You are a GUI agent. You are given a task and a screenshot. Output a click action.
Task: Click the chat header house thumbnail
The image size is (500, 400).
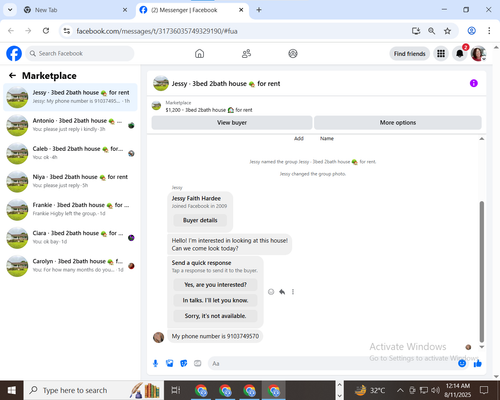(x=161, y=83)
